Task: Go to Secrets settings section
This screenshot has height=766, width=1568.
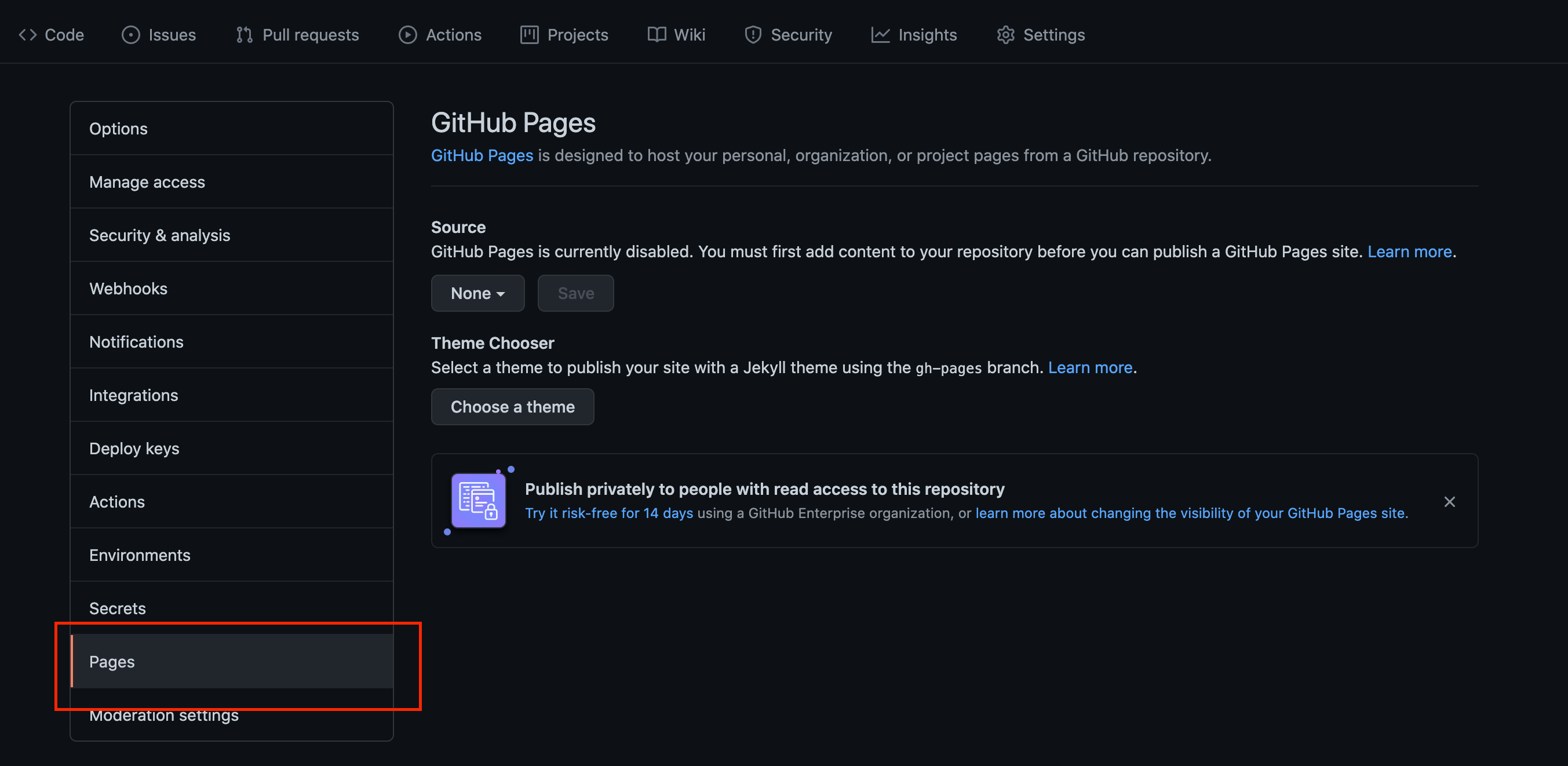Action: click(x=118, y=608)
